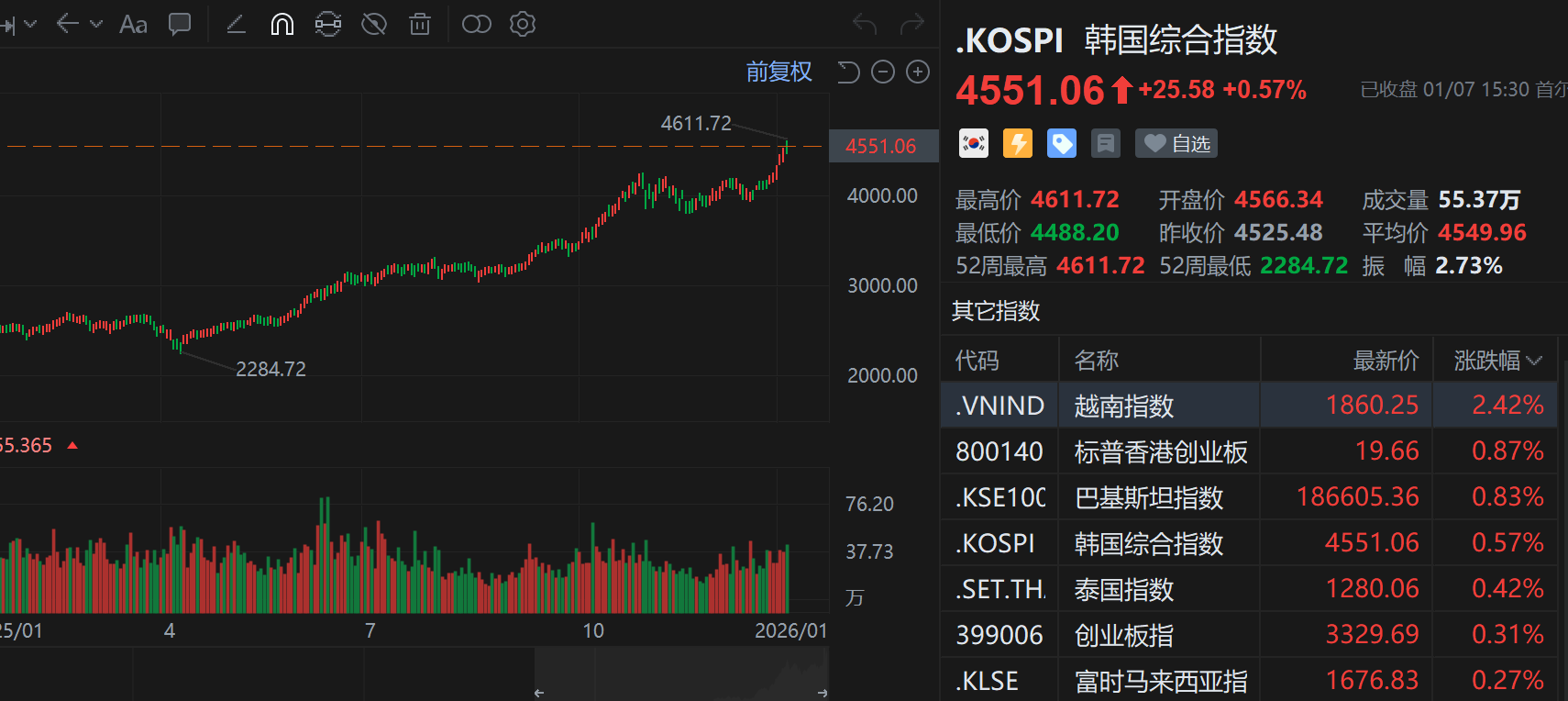Click the chart range navigator right handle
The width and height of the screenshot is (1568, 701).
tap(823, 693)
